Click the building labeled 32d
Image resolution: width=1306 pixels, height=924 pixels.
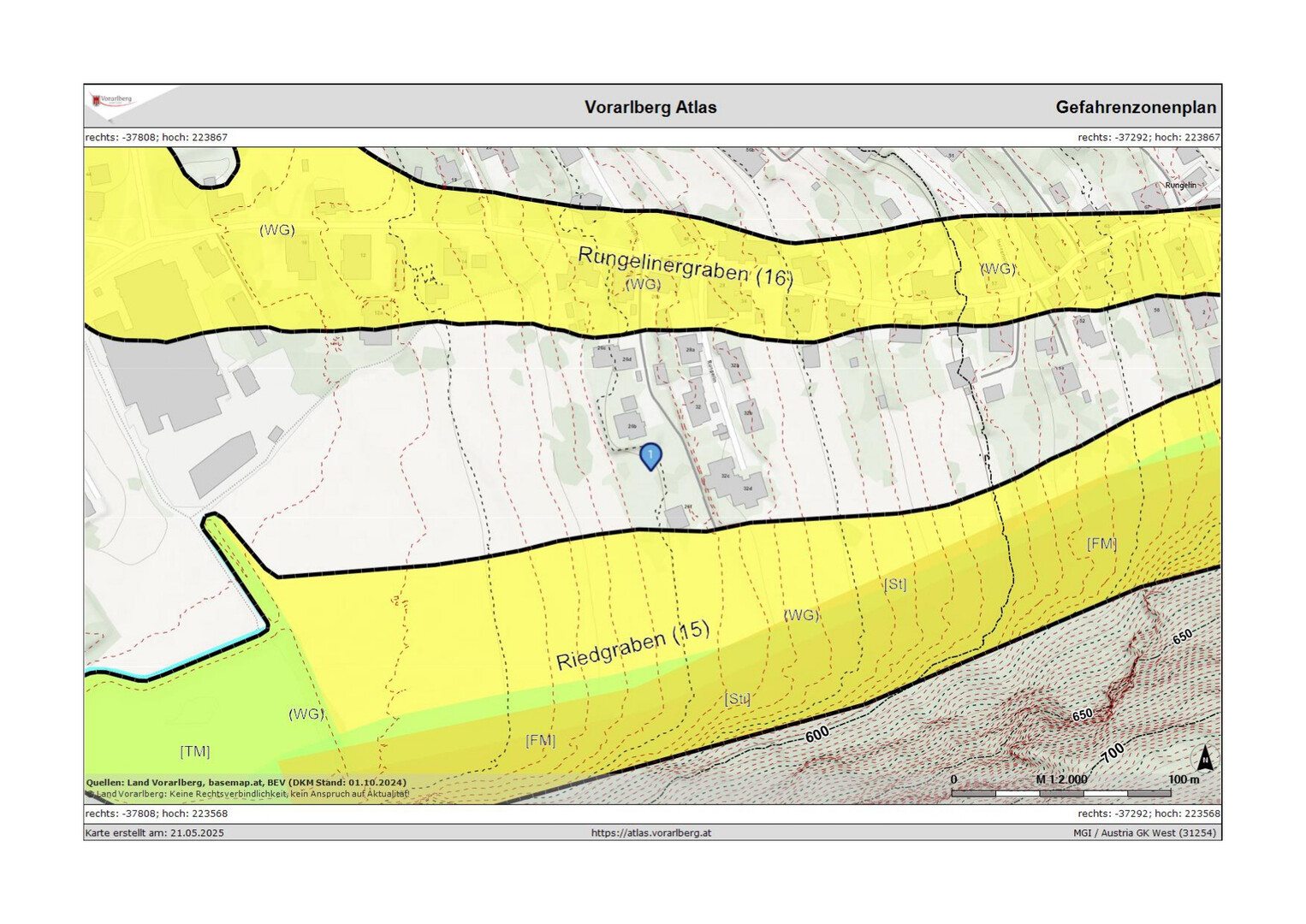[747, 487]
